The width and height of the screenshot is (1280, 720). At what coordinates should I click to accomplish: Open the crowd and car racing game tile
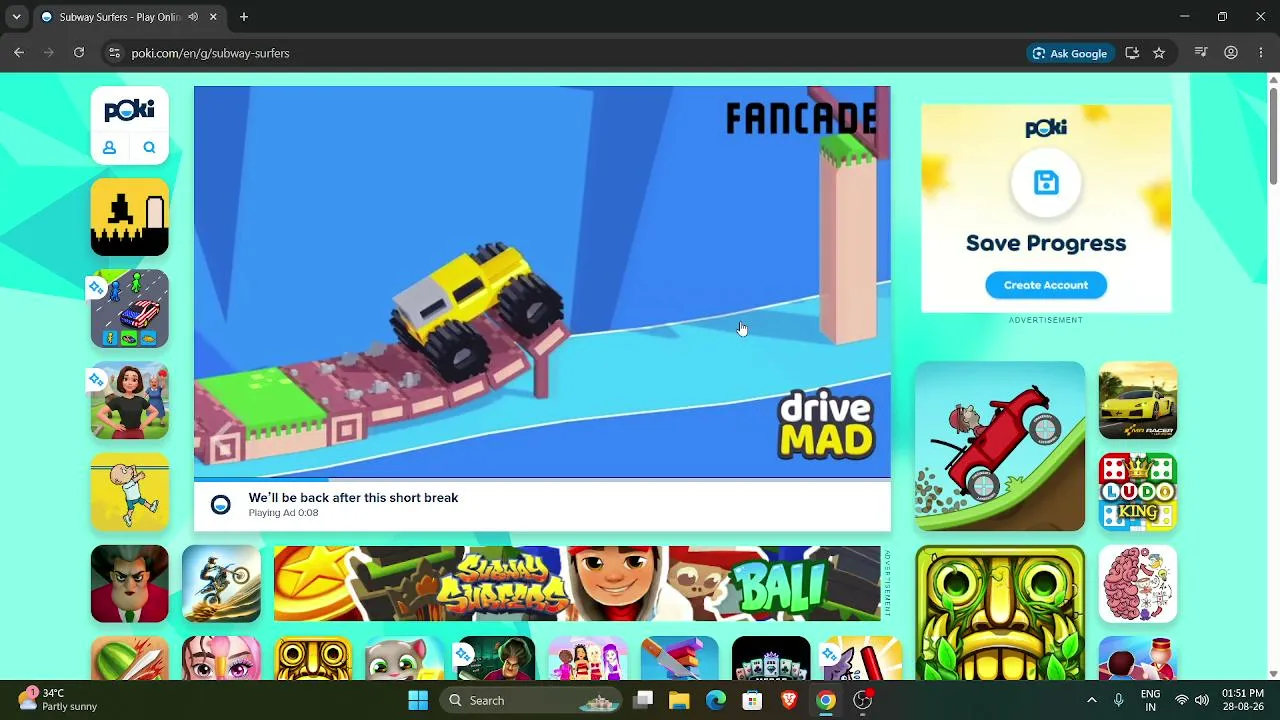(130, 309)
